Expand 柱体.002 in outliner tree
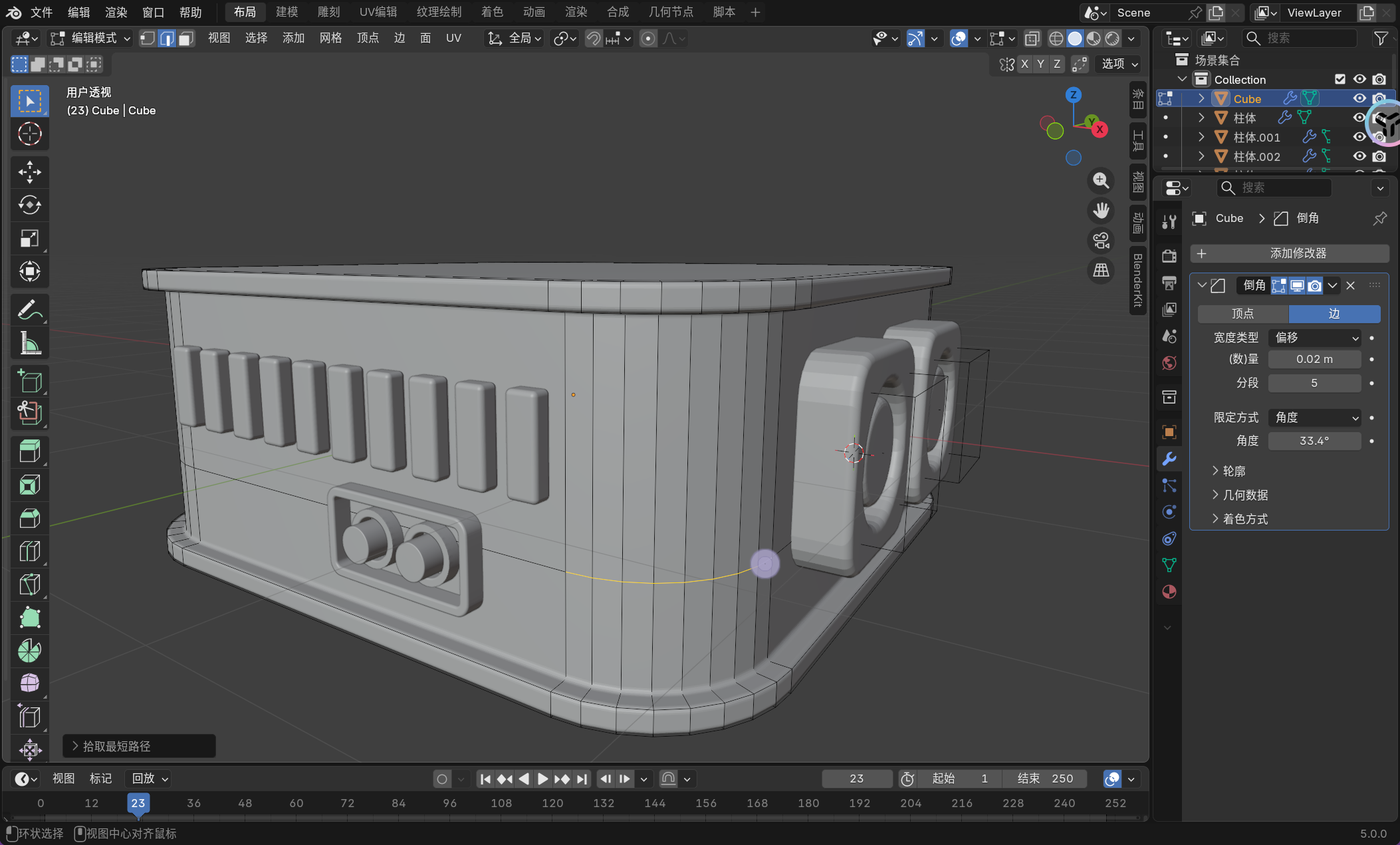Image resolution: width=1400 pixels, height=845 pixels. point(1201,156)
